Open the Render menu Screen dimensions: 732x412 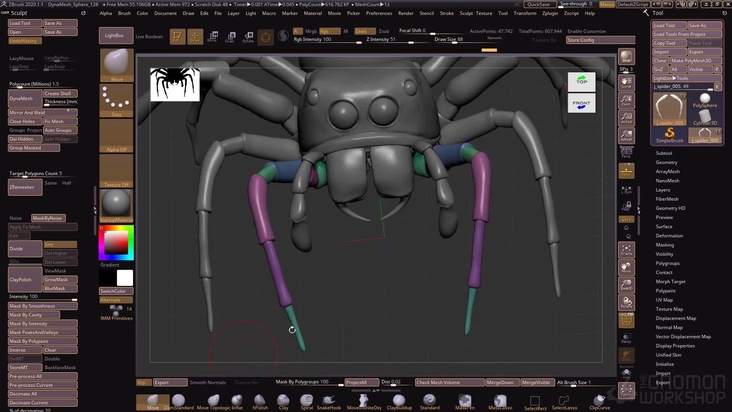point(406,13)
